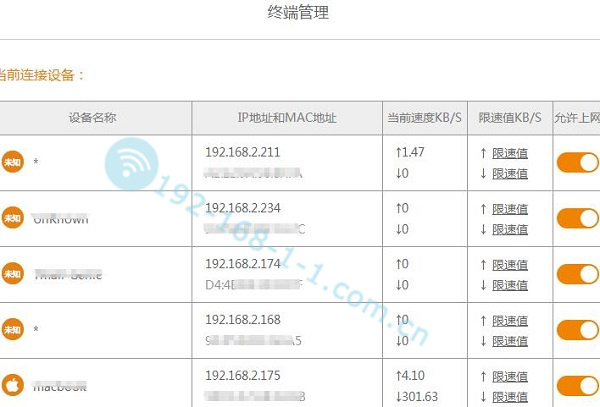
Task: Click the 设备名称 column header
Action: coord(93,118)
